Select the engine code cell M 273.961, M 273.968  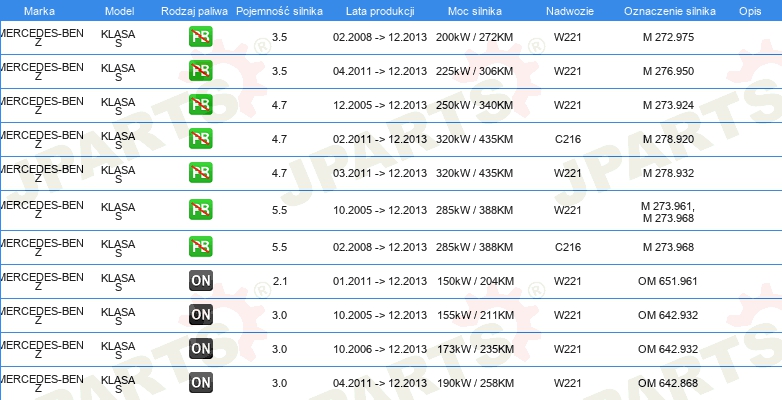[668, 211]
